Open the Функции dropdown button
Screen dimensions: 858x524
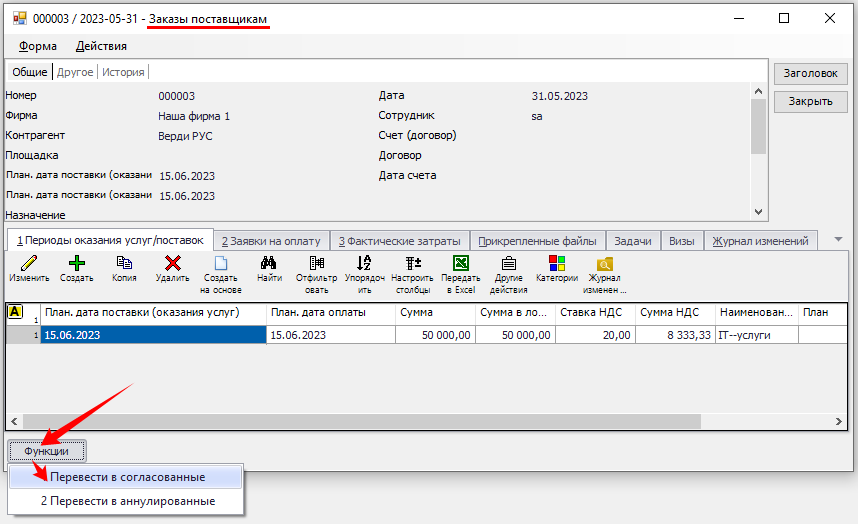47,451
